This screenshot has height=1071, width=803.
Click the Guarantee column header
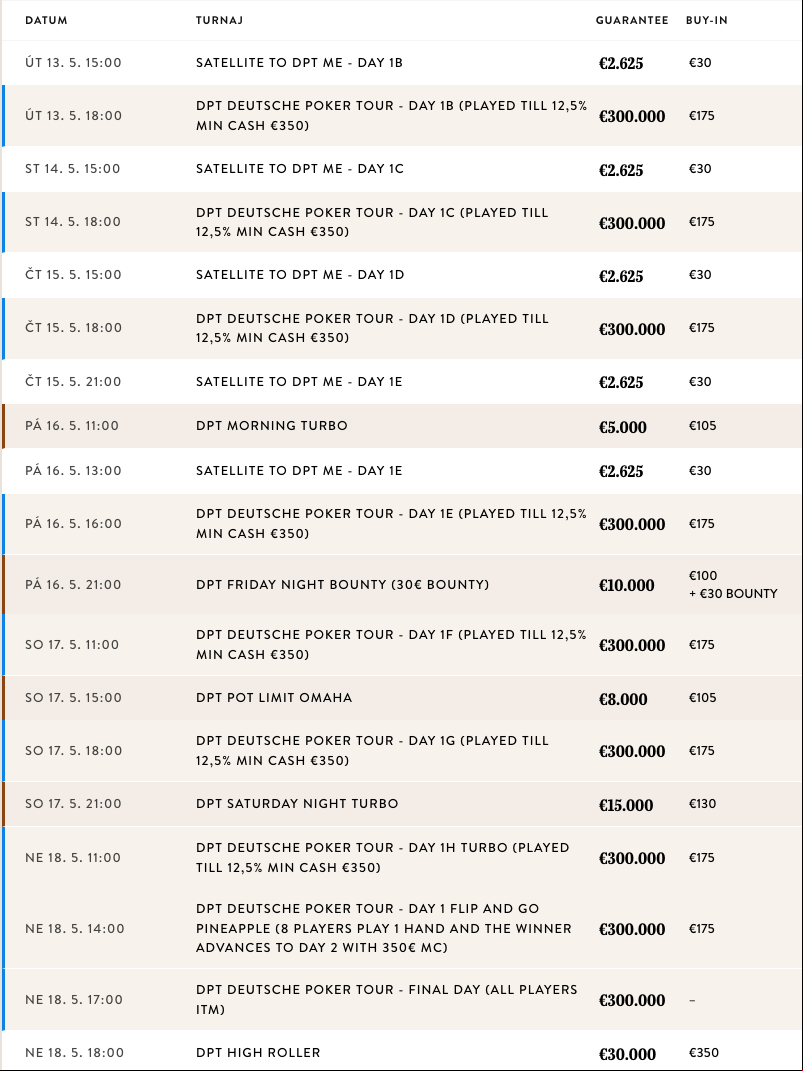632,20
